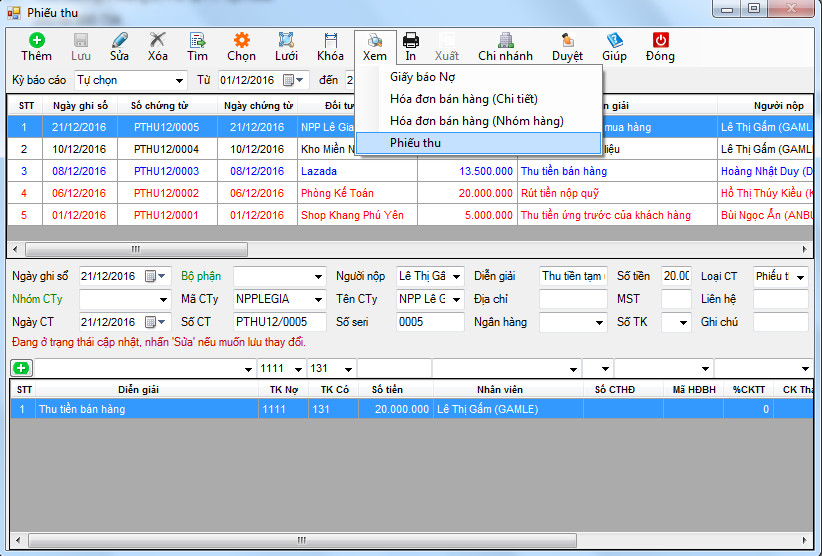Select the Lazada row in the receipts grid
Screen dimensions: 822x556
[410, 171]
